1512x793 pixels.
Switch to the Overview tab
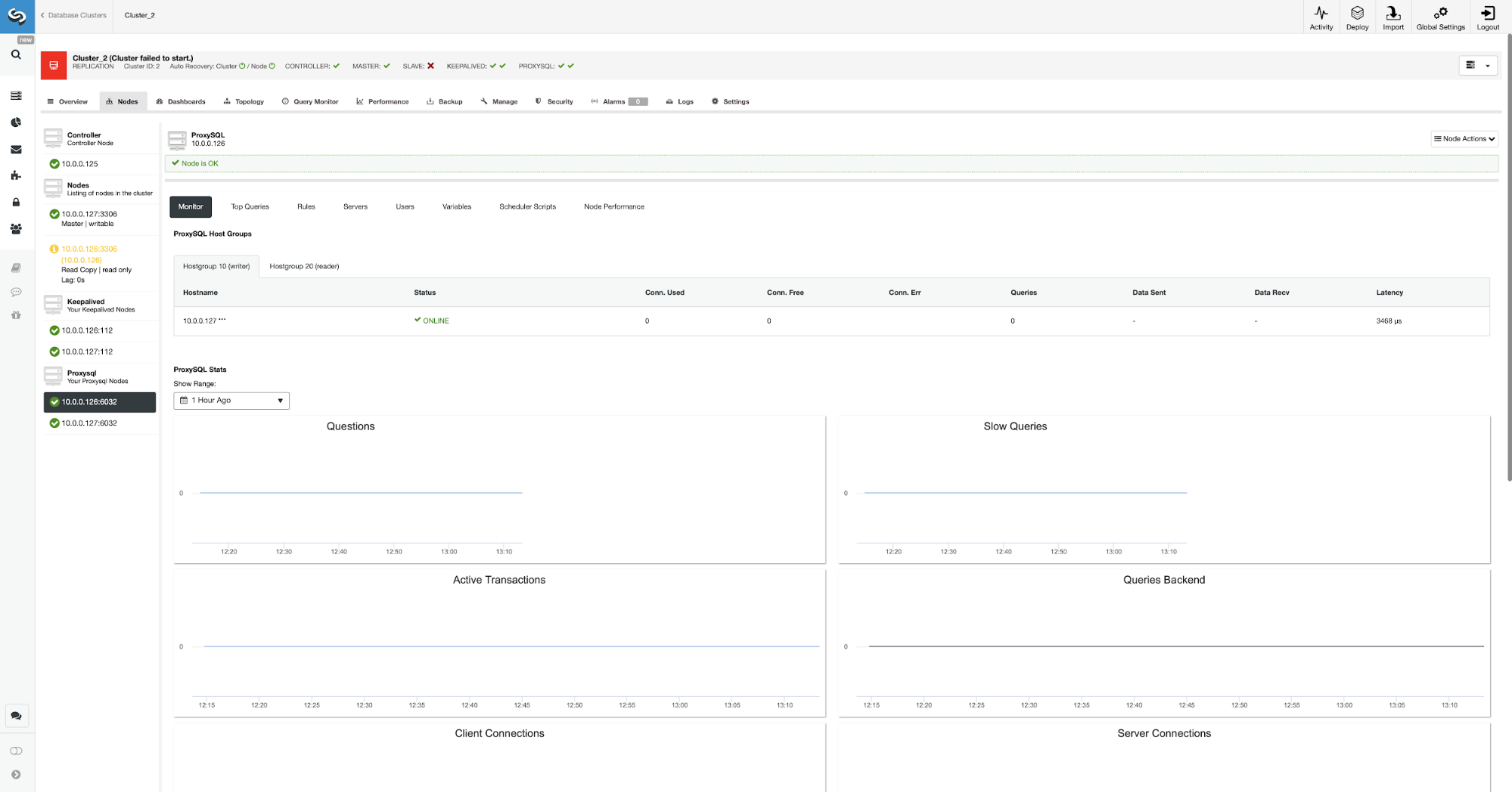click(x=67, y=101)
